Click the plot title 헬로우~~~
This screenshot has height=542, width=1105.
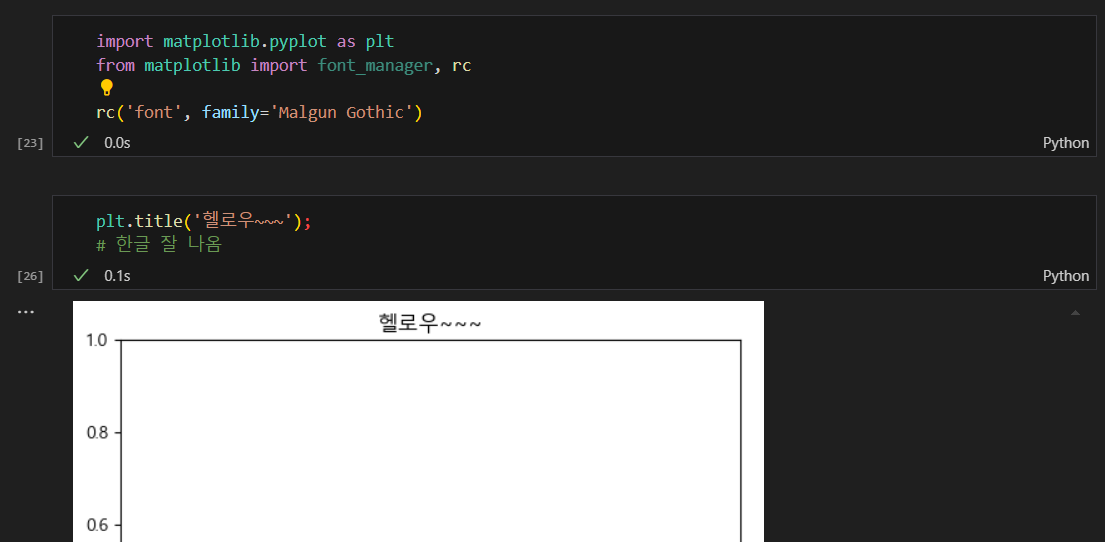[430, 324]
